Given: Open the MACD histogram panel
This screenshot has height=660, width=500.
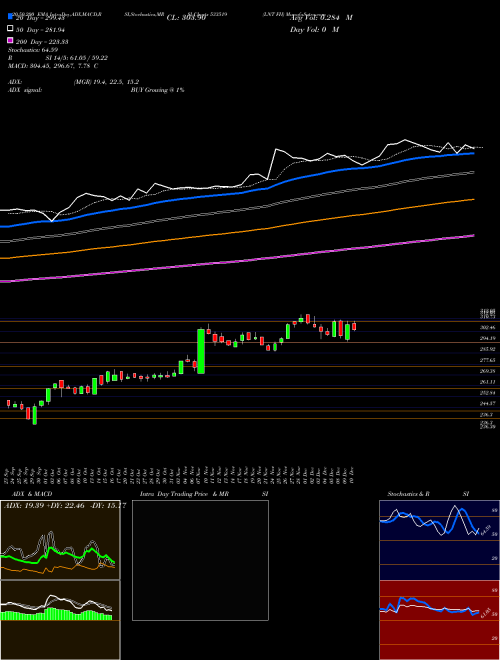Looking at the screenshot, I should click(60, 620).
